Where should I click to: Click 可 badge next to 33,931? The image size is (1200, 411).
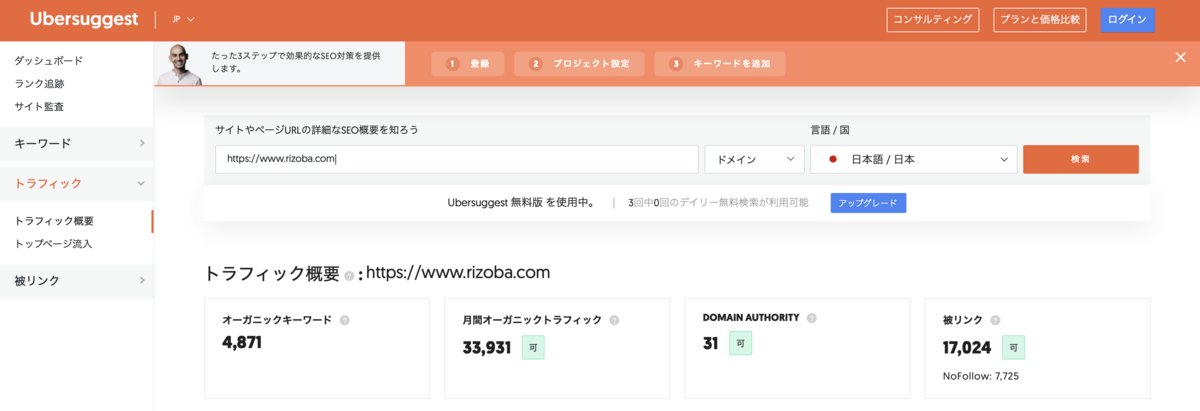533,347
